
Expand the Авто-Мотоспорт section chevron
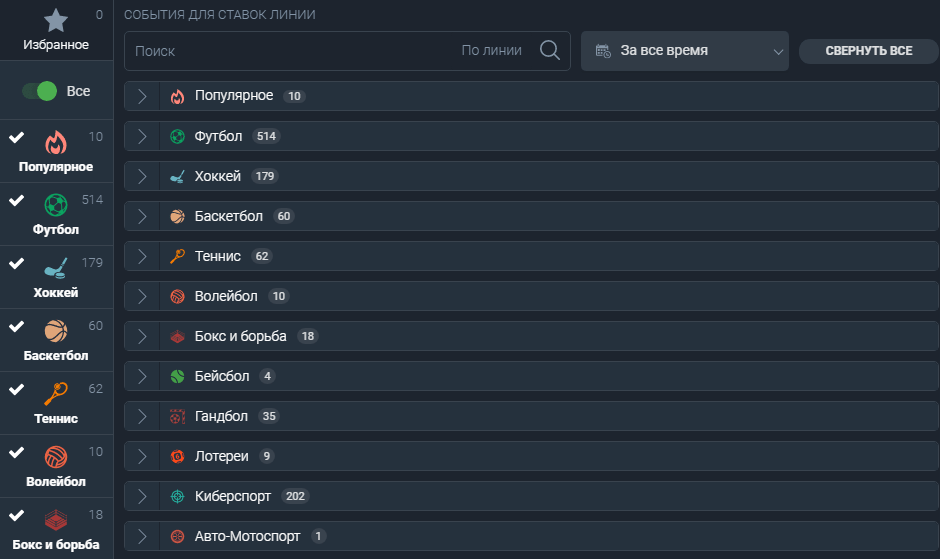point(142,536)
